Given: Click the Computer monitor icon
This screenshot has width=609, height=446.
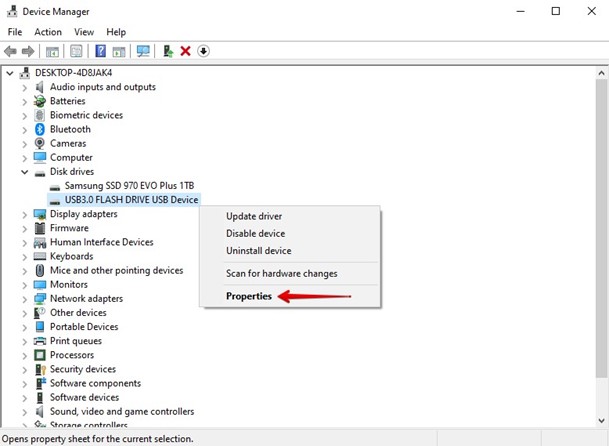Looking at the screenshot, I should click(x=40, y=157).
